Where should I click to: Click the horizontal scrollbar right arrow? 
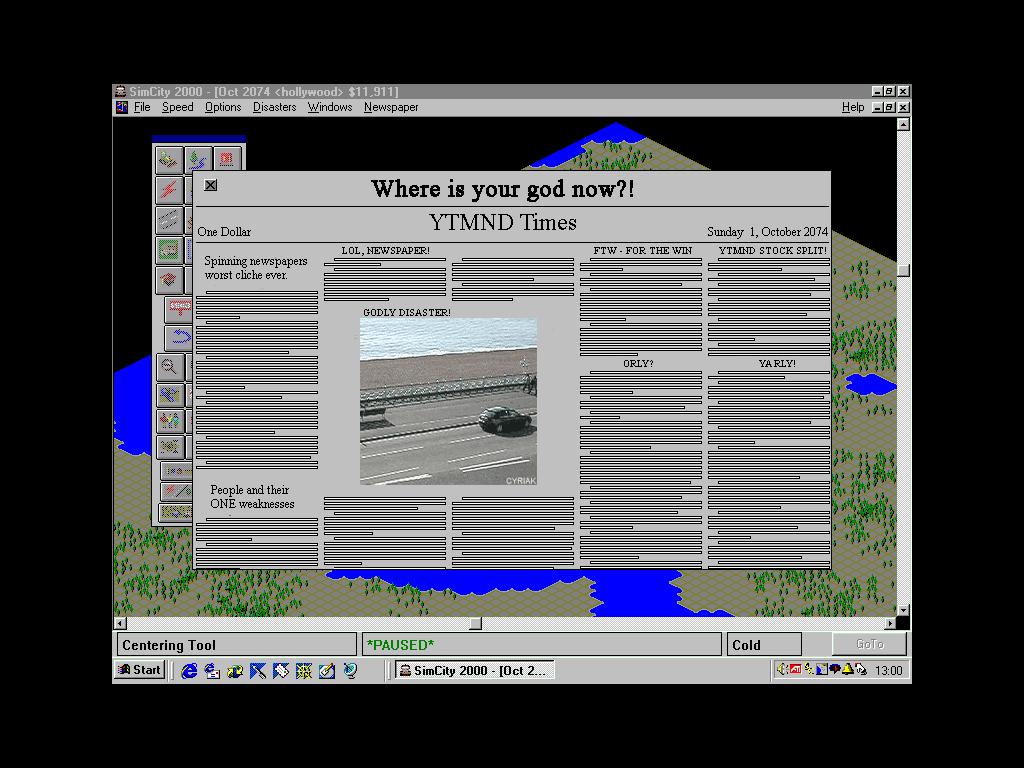[889, 624]
